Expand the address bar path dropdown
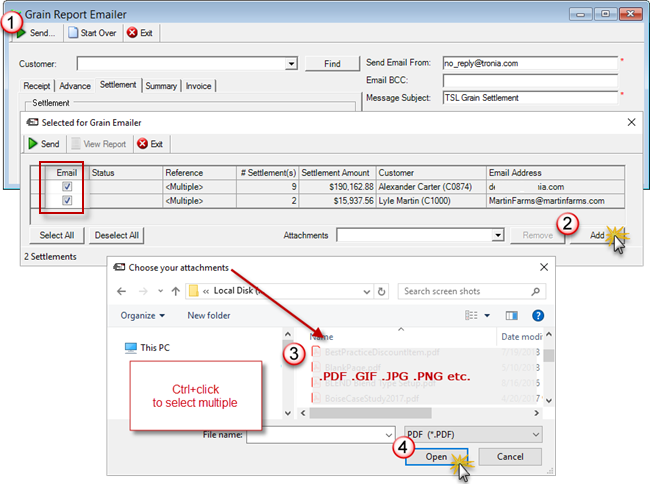The height and width of the screenshot is (484, 650). tap(366, 291)
